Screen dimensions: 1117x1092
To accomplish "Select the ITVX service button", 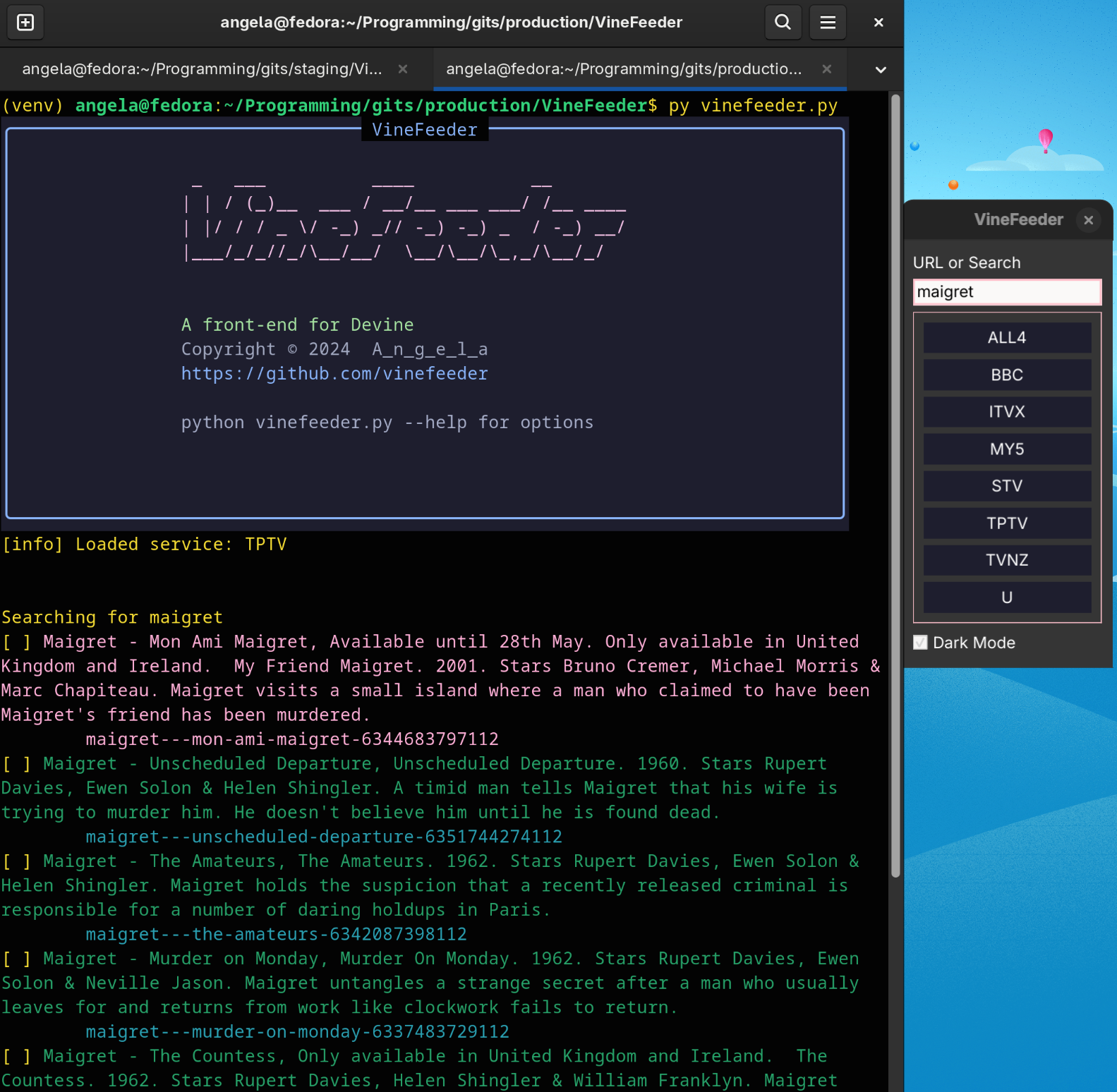I will (1006, 412).
